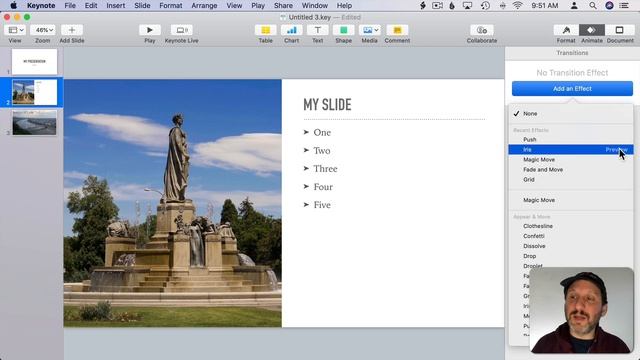The height and width of the screenshot is (360, 640).
Task: Click the Untitled 3.key window title
Action: tap(310, 17)
